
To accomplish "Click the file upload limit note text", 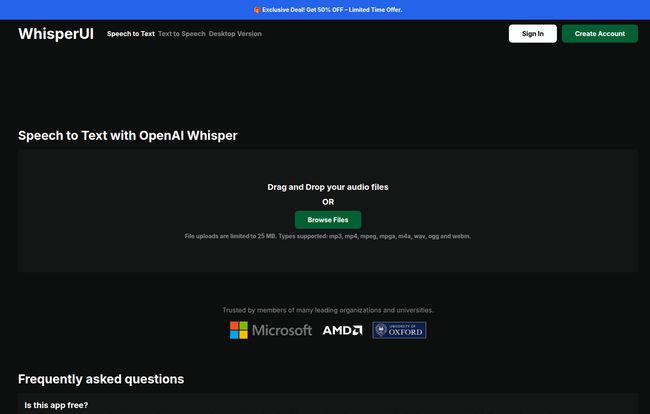I will click(327, 236).
